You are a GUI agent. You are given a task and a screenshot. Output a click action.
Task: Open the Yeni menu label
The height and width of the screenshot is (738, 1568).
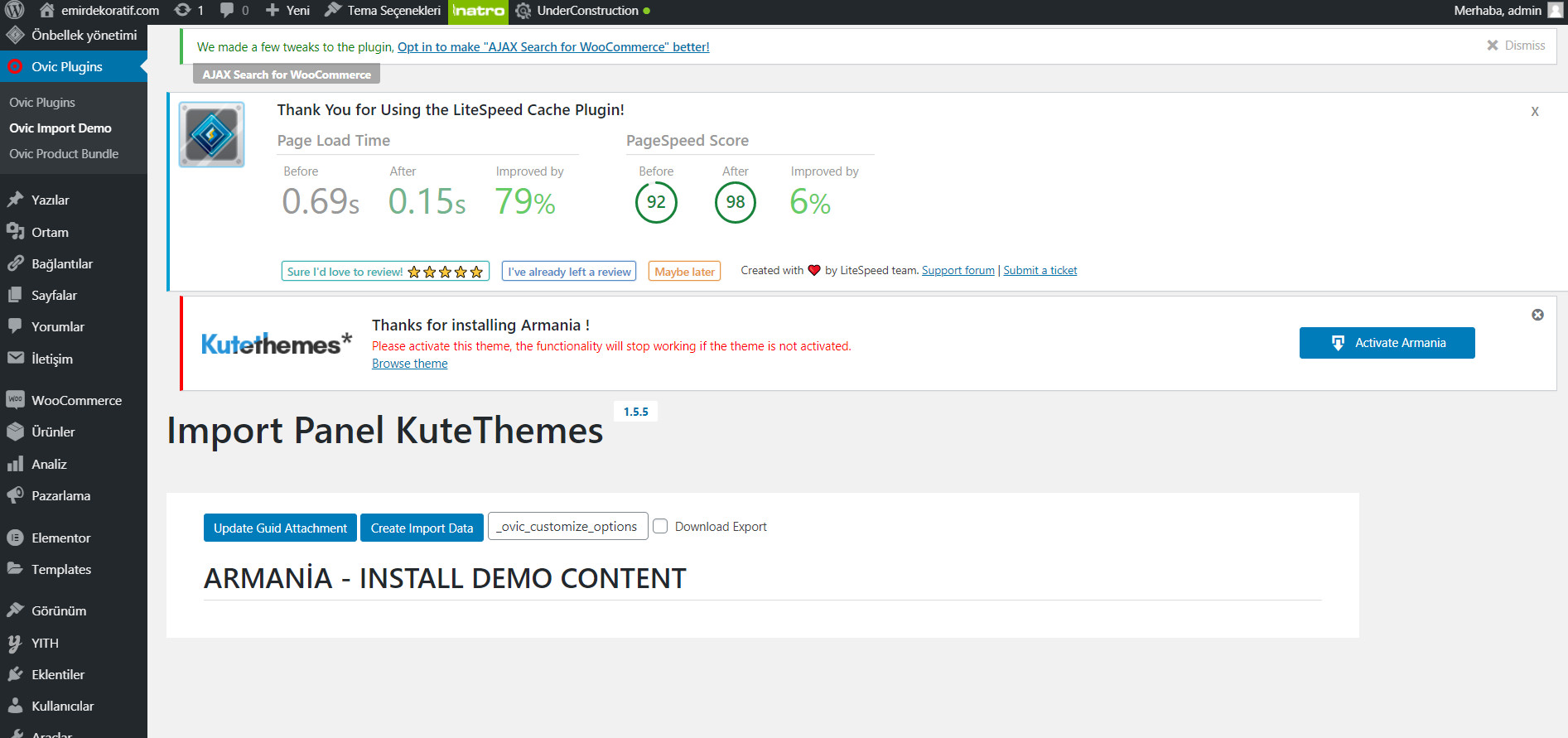click(298, 11)
